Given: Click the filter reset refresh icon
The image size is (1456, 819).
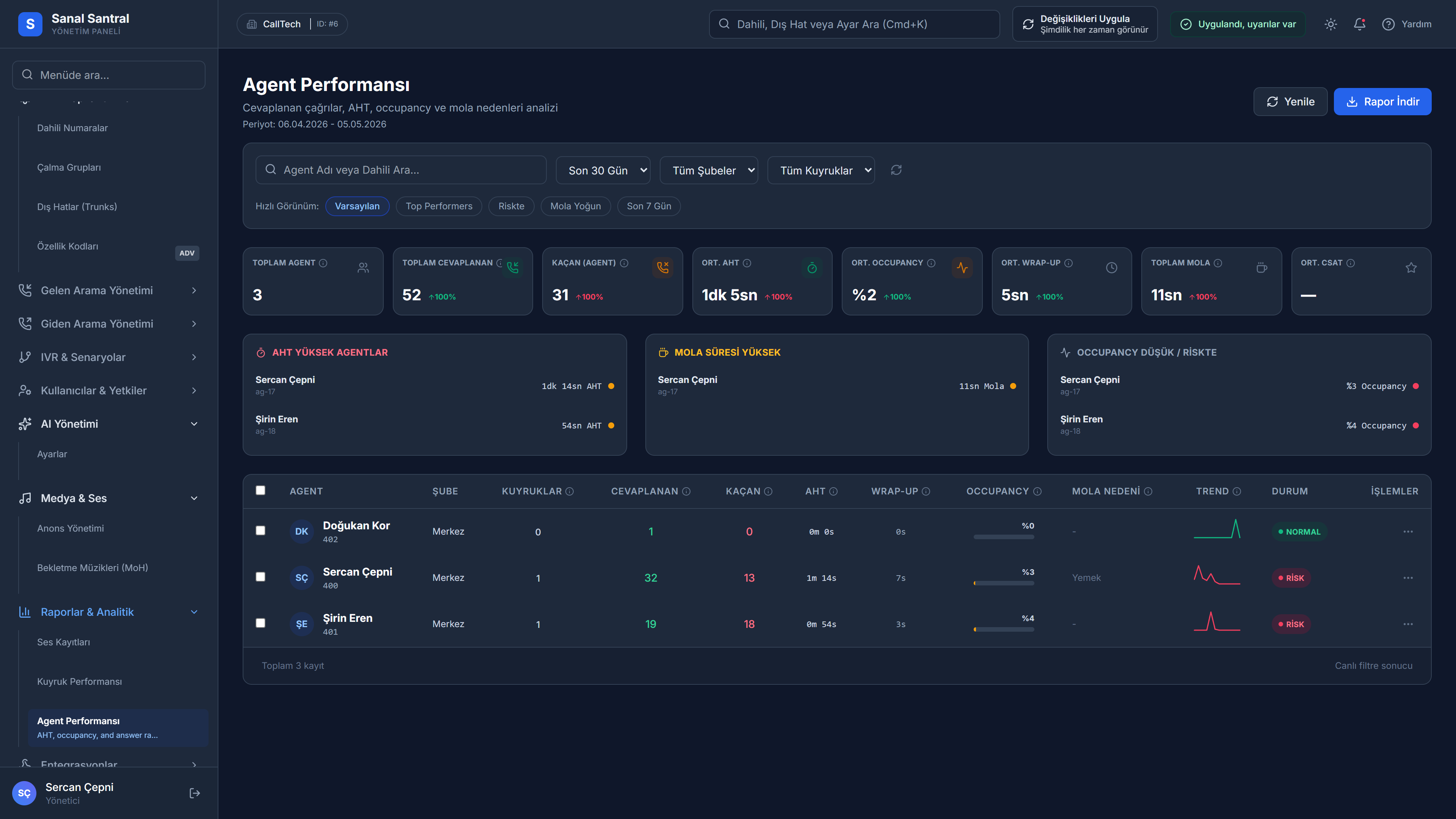Looking at the screenshot, I should [x=896, y=170].
